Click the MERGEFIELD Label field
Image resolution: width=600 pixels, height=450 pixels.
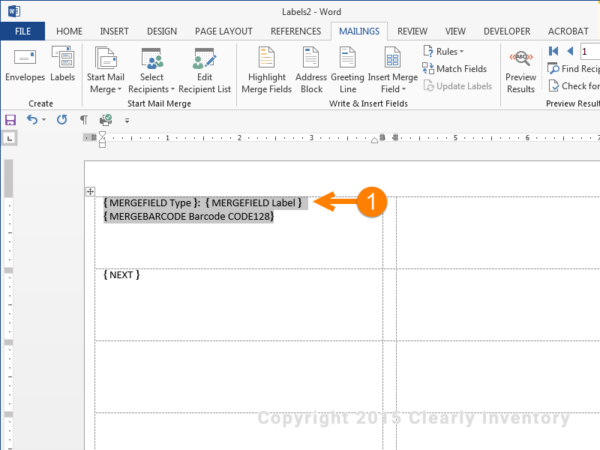tap(254, 203)
